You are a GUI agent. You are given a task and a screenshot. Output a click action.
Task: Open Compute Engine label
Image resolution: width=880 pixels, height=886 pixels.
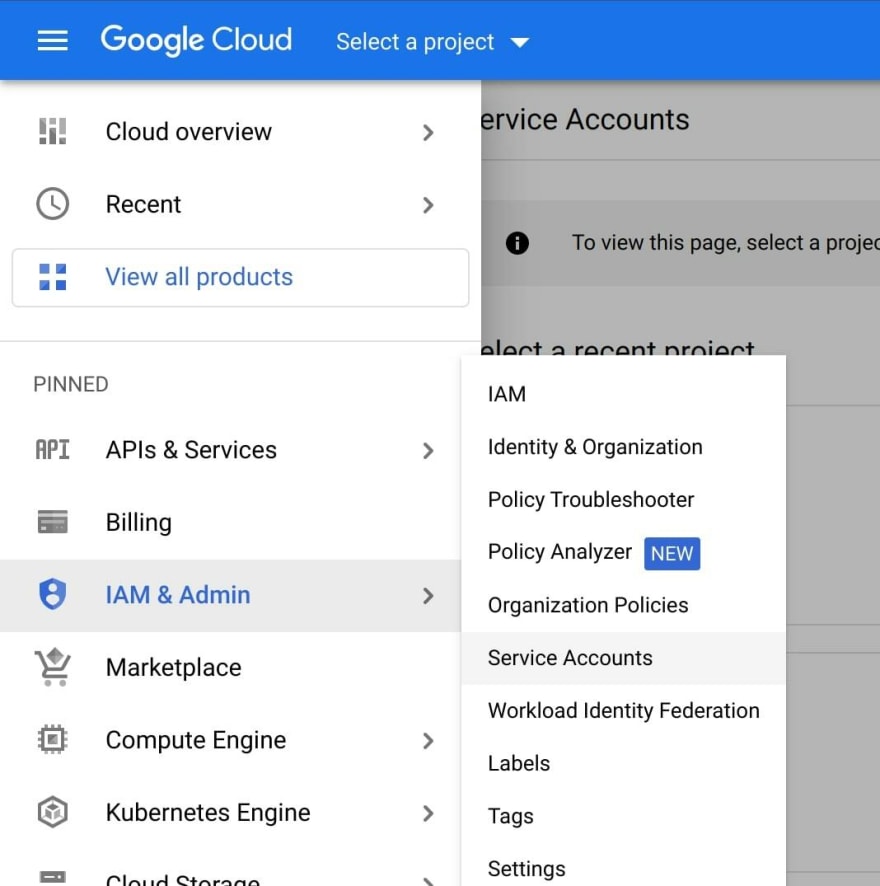[x=196, y=740]
